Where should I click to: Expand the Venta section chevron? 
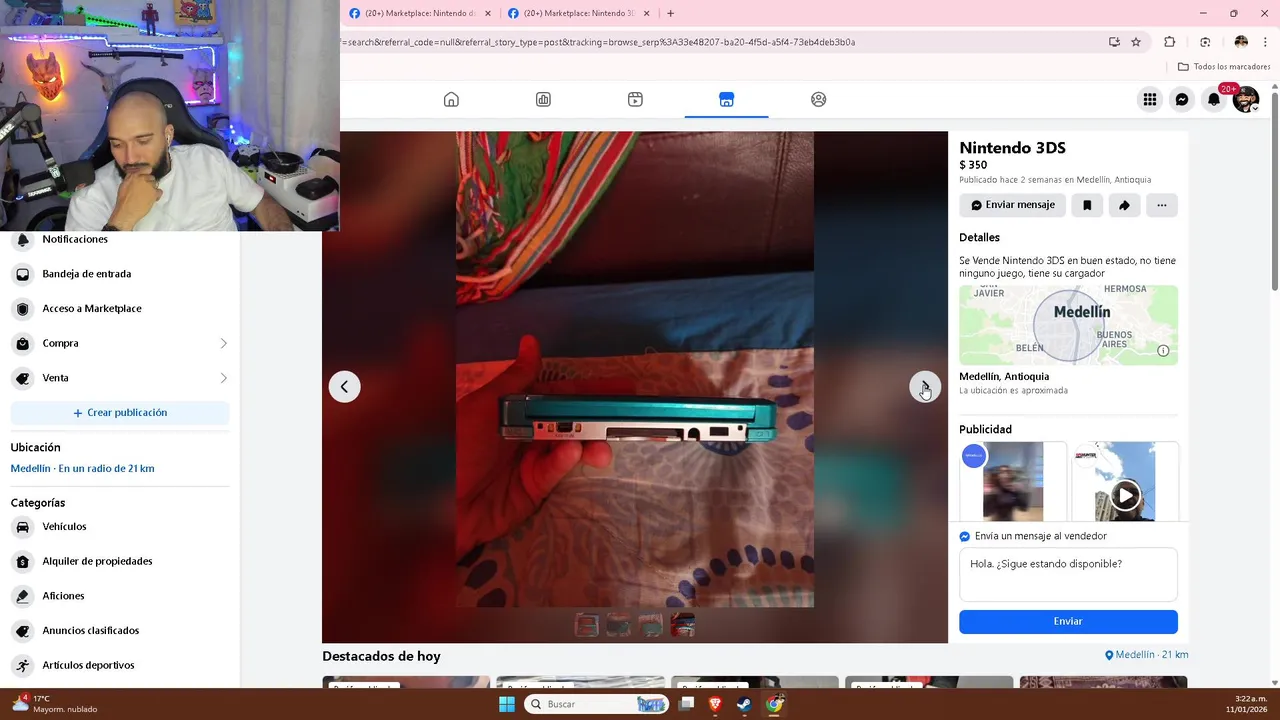pyautogui.click(x=223, y=378)
